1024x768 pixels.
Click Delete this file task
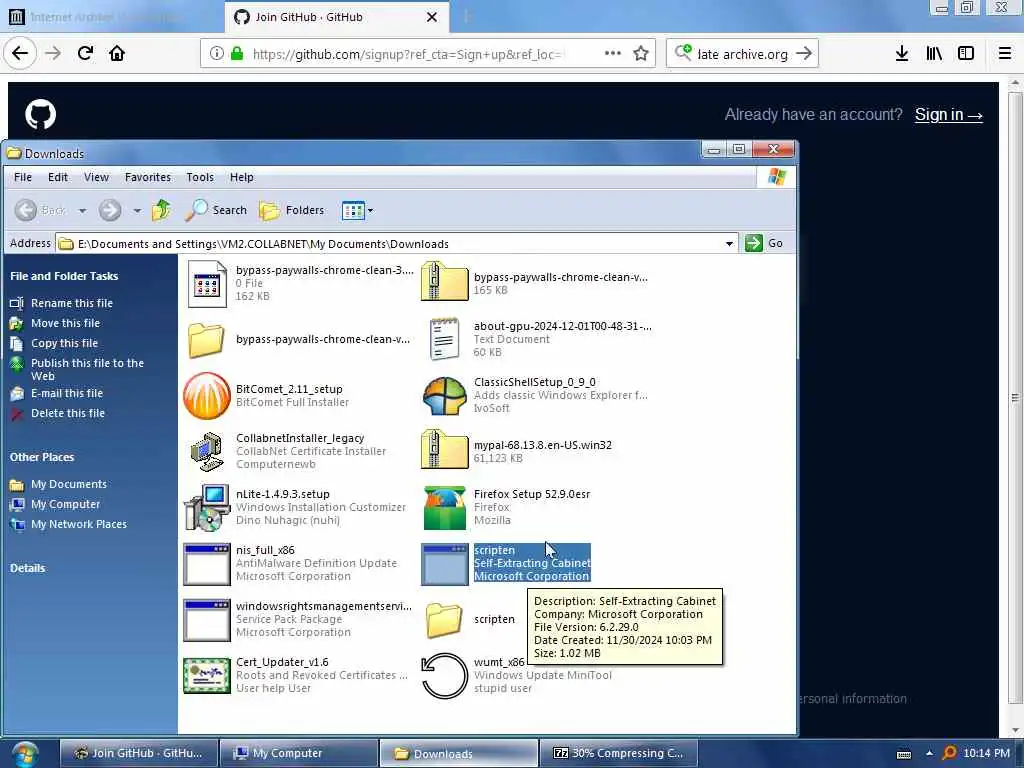tap(68, 413)
